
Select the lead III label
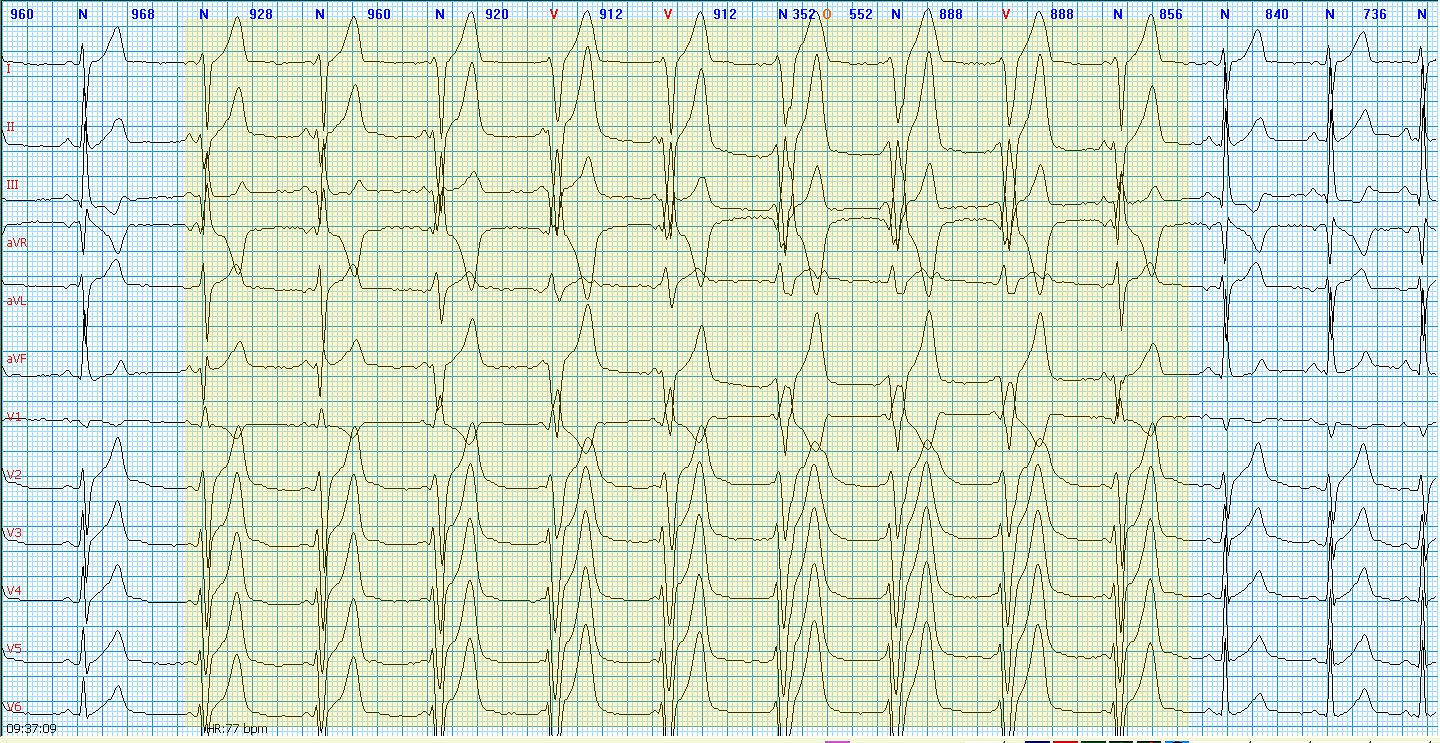pos(12,185)
